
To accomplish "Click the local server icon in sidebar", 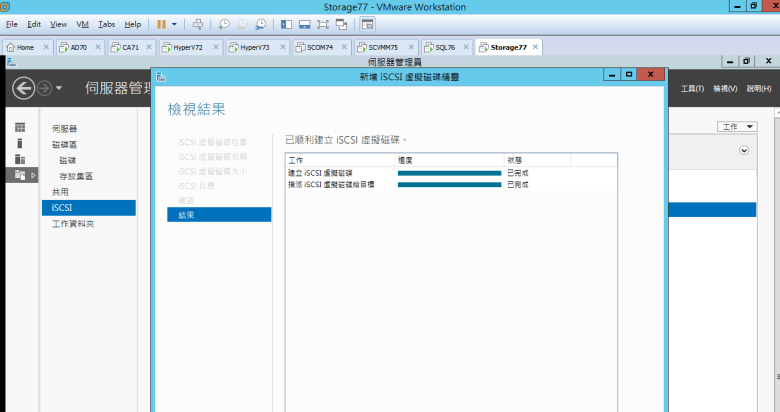I will pyautogui.click(x=20, y=143).
